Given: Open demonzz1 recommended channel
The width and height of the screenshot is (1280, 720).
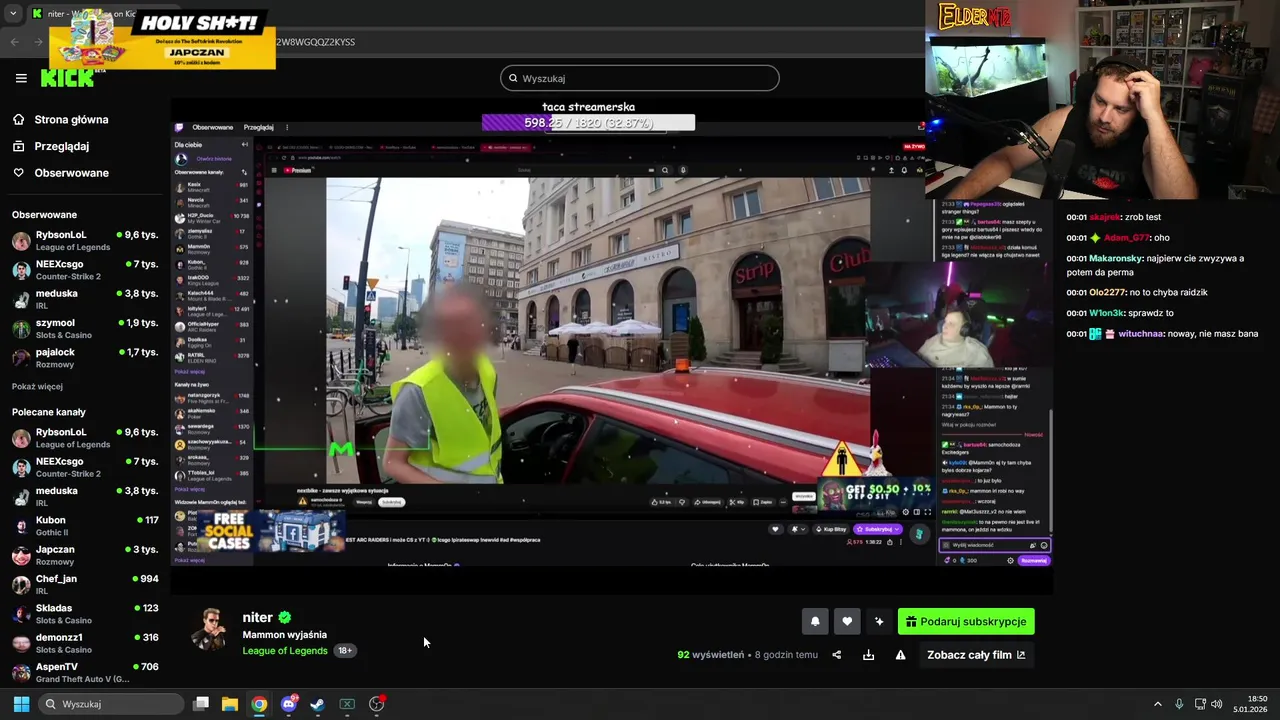Looking at the screenshot, I should point(85,643).
